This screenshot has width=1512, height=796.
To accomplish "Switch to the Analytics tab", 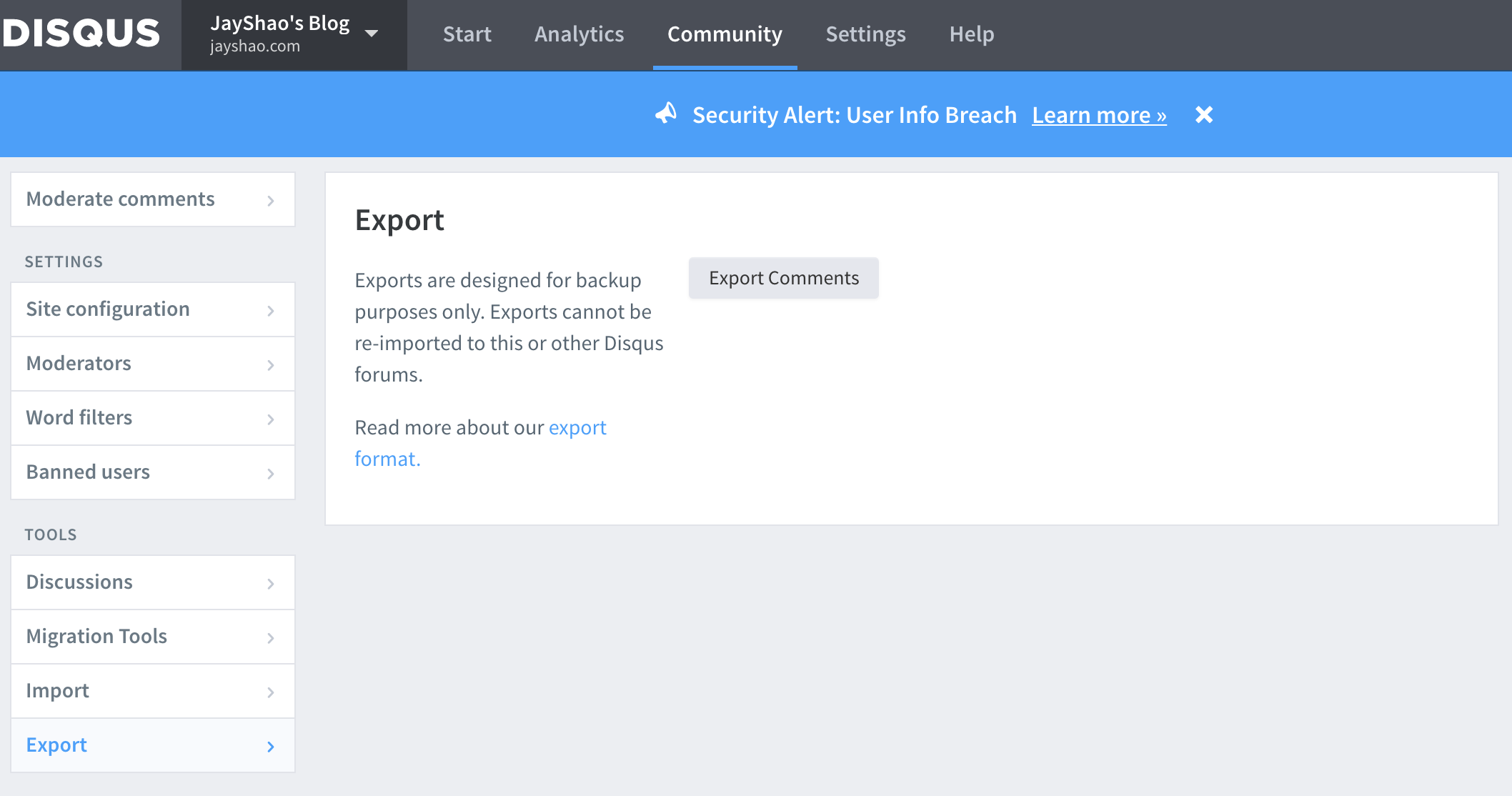I will point(579,34).
